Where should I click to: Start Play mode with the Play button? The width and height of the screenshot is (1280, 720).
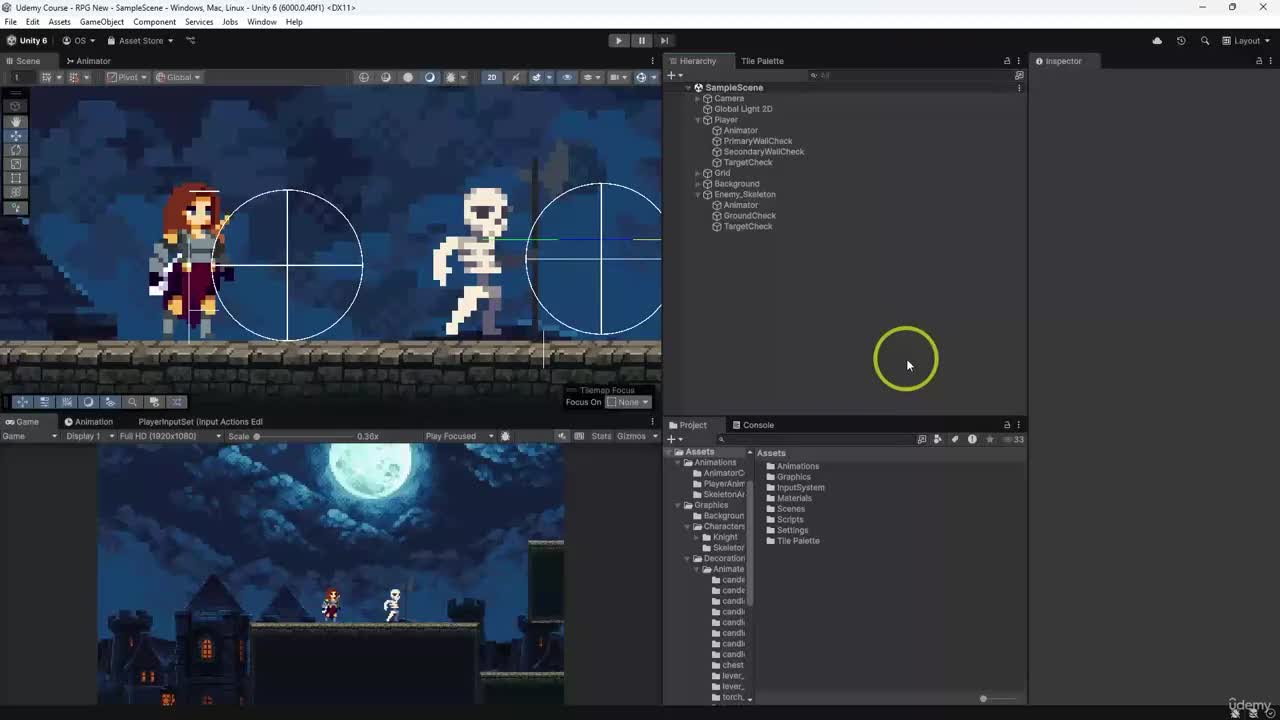tap(619, 41)
